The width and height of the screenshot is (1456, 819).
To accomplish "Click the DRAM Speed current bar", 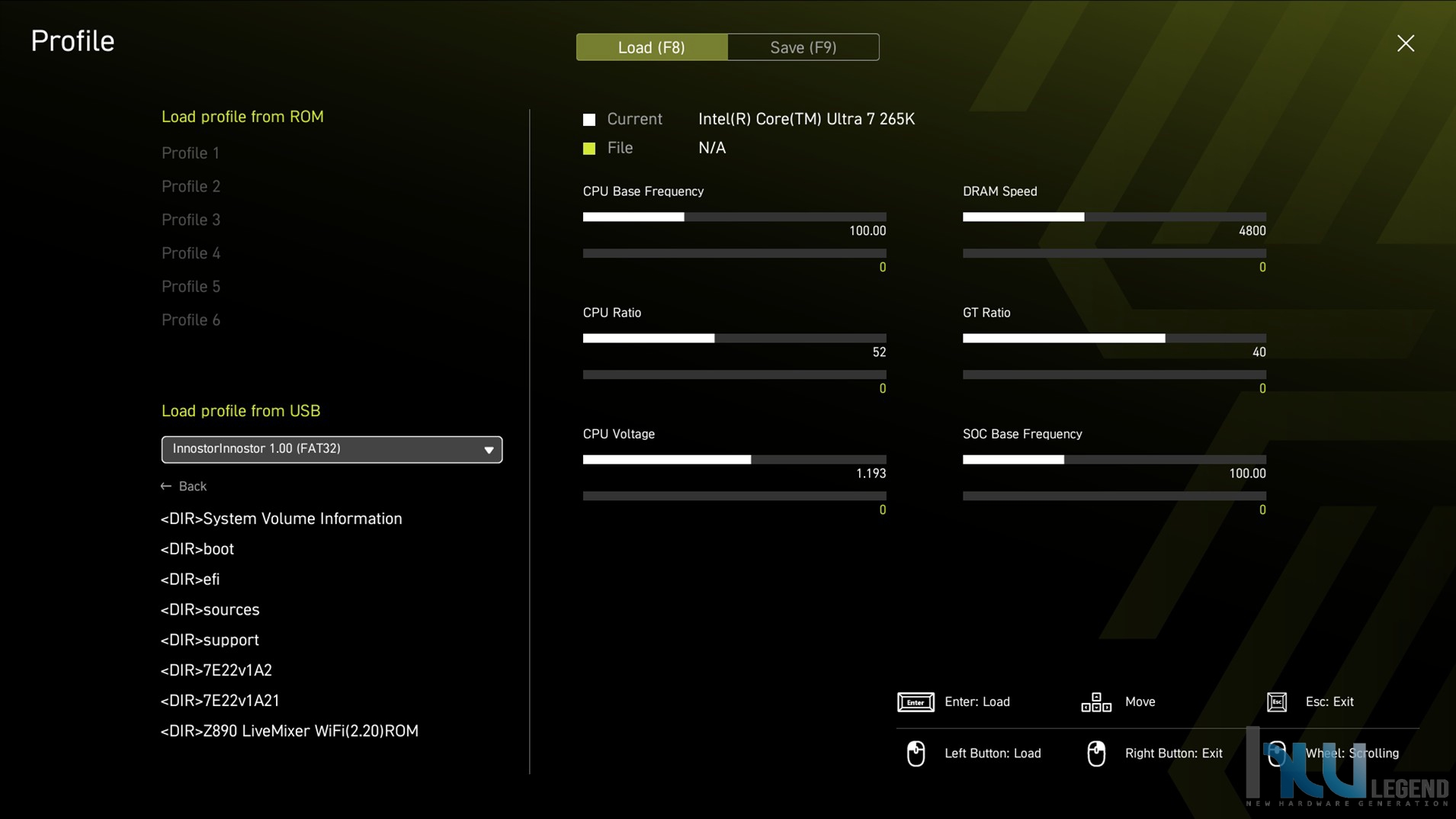I will (x=1114, y=217).
